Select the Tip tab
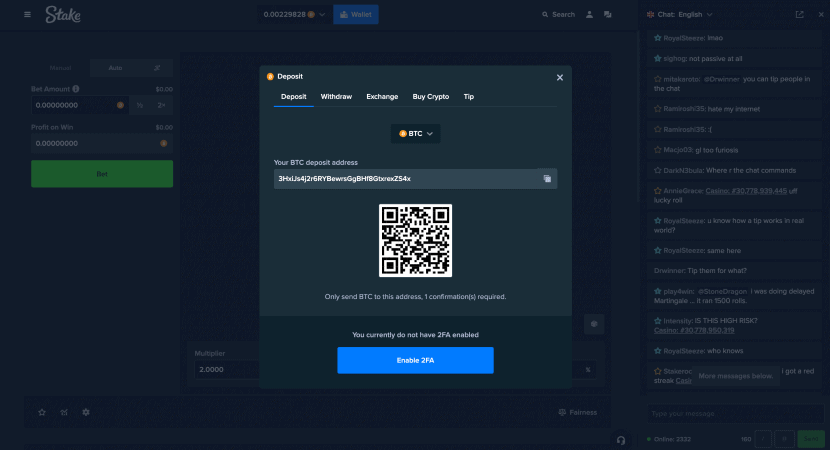Viewport: 830px width, 450px height. click(x=469, y=96)
